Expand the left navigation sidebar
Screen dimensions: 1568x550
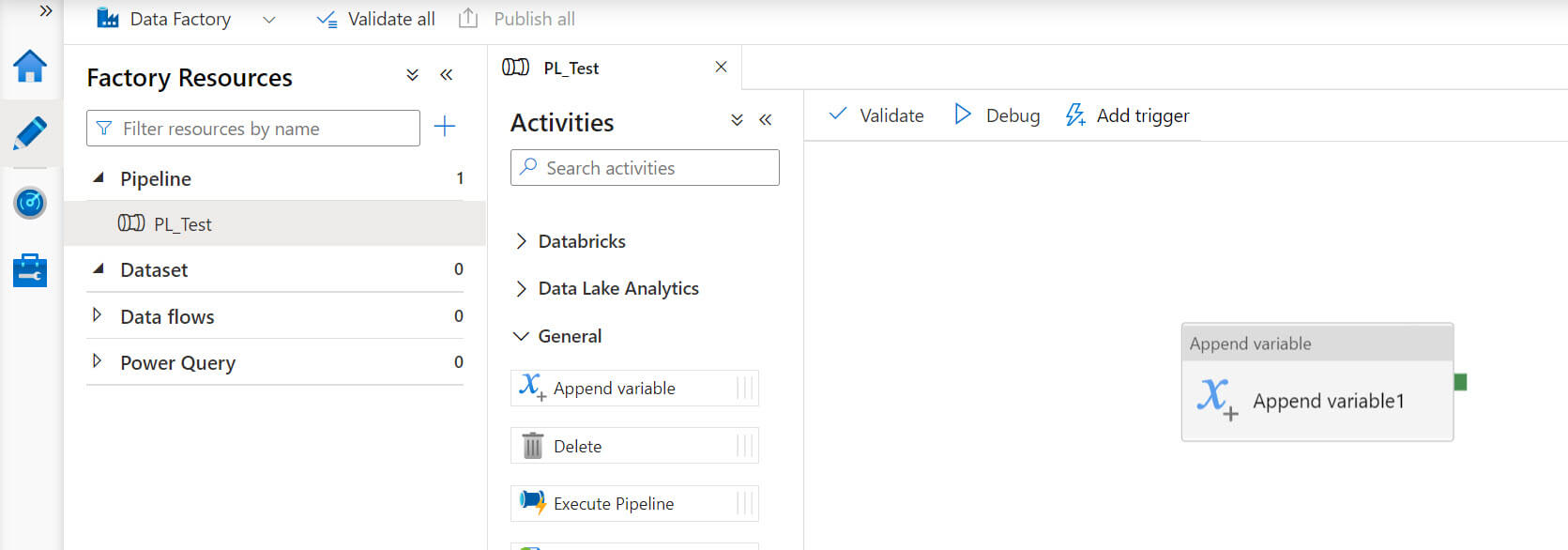click(45, 11)
